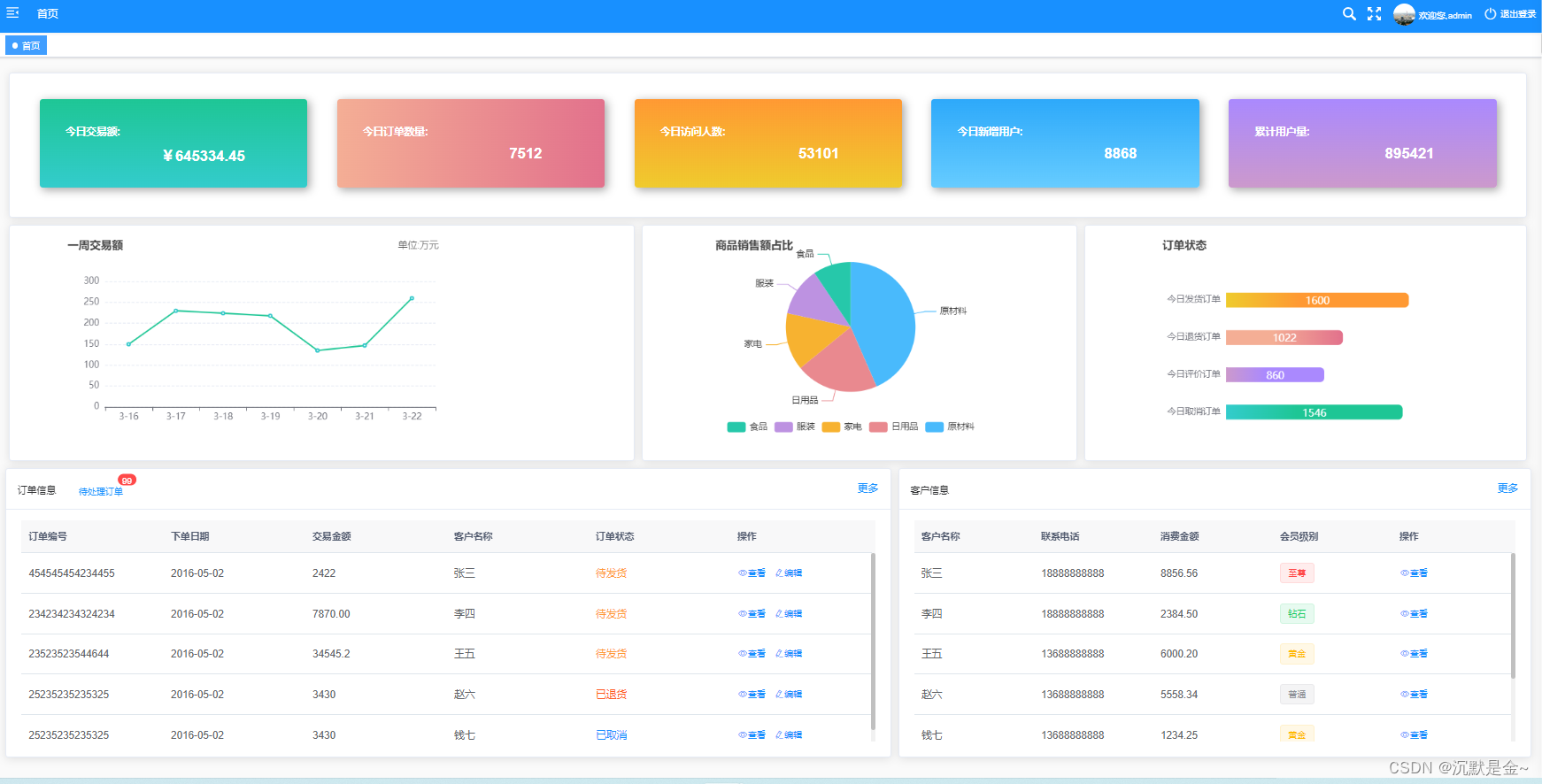Open 更多 link in customer panel

[x=1507, y=488]
